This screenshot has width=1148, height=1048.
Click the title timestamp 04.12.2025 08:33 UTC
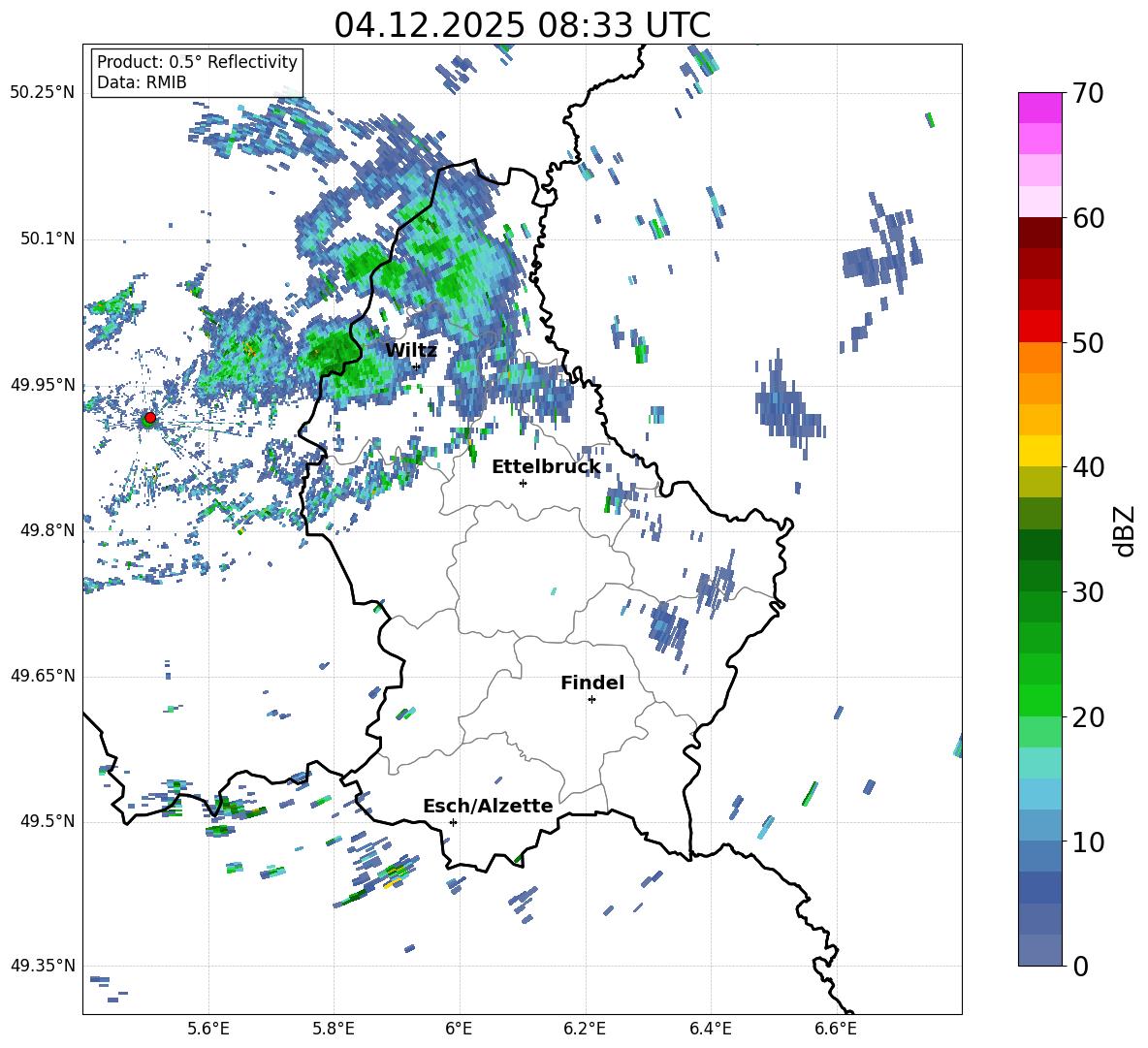pos(523,25)
